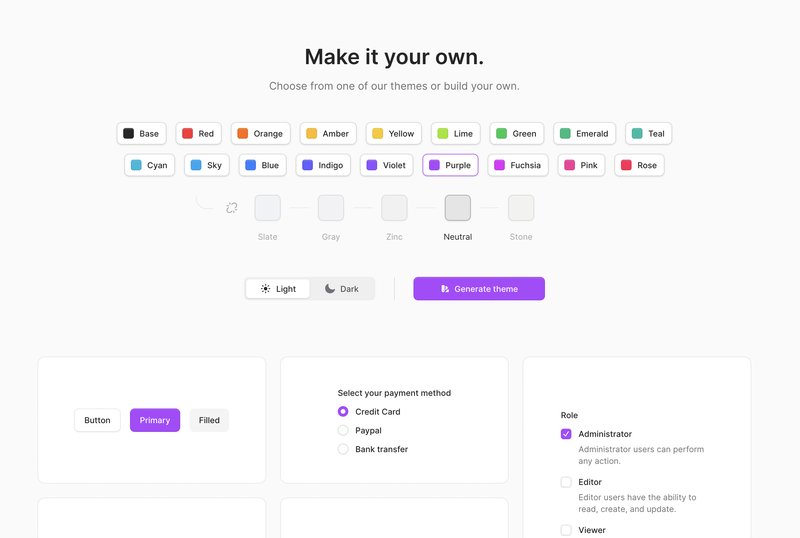Select the Bank transfer radio option
Screen dimensions: 800x538
[x=343, y=449]
